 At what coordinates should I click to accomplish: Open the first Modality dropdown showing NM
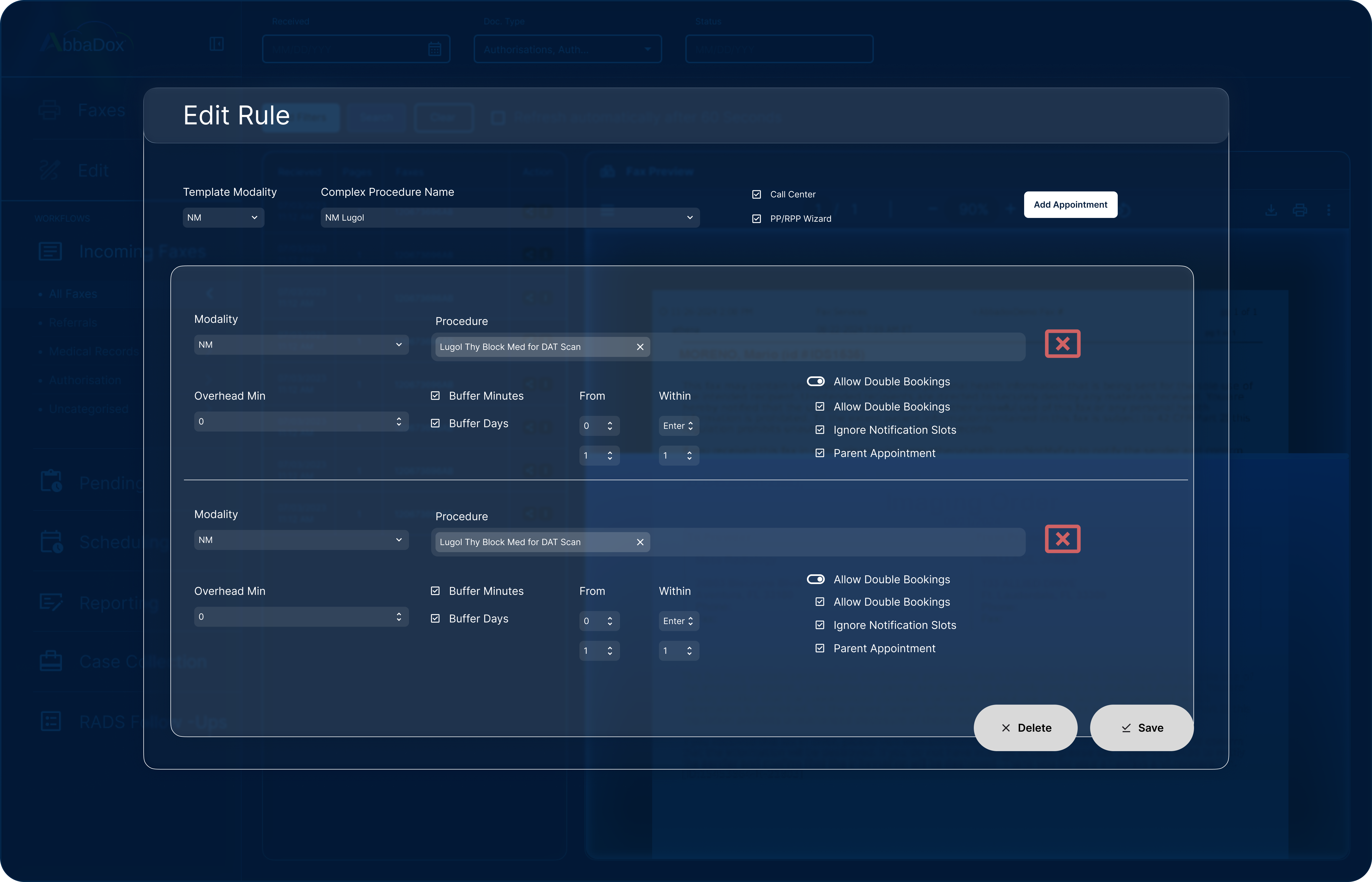pyautogui.click(x=301, y=344)
